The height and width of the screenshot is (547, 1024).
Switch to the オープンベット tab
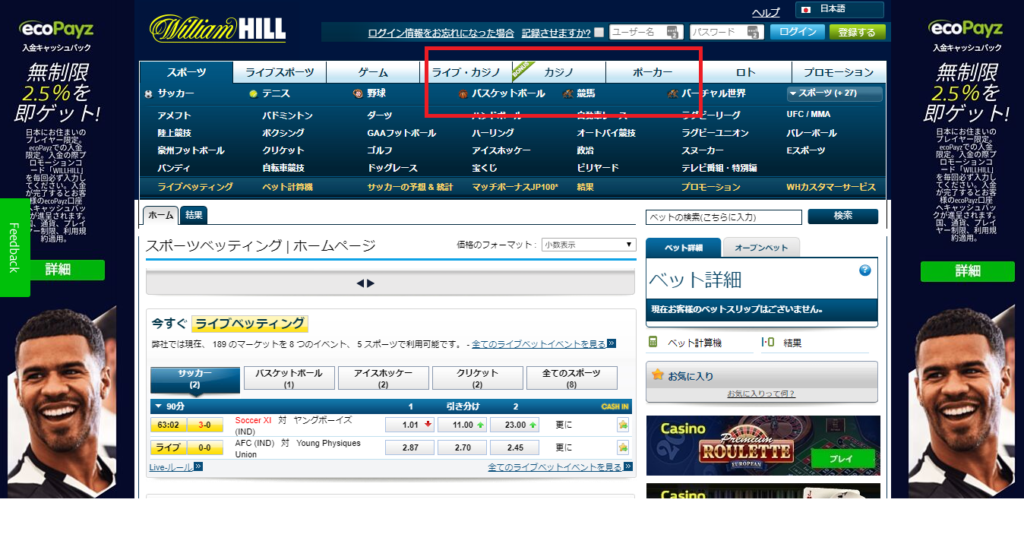pyautogui.click(x=761, y=248)
